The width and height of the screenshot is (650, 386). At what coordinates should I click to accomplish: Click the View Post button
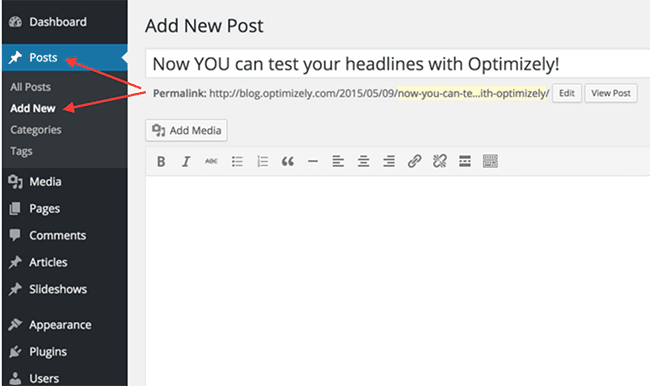(611, 93)
